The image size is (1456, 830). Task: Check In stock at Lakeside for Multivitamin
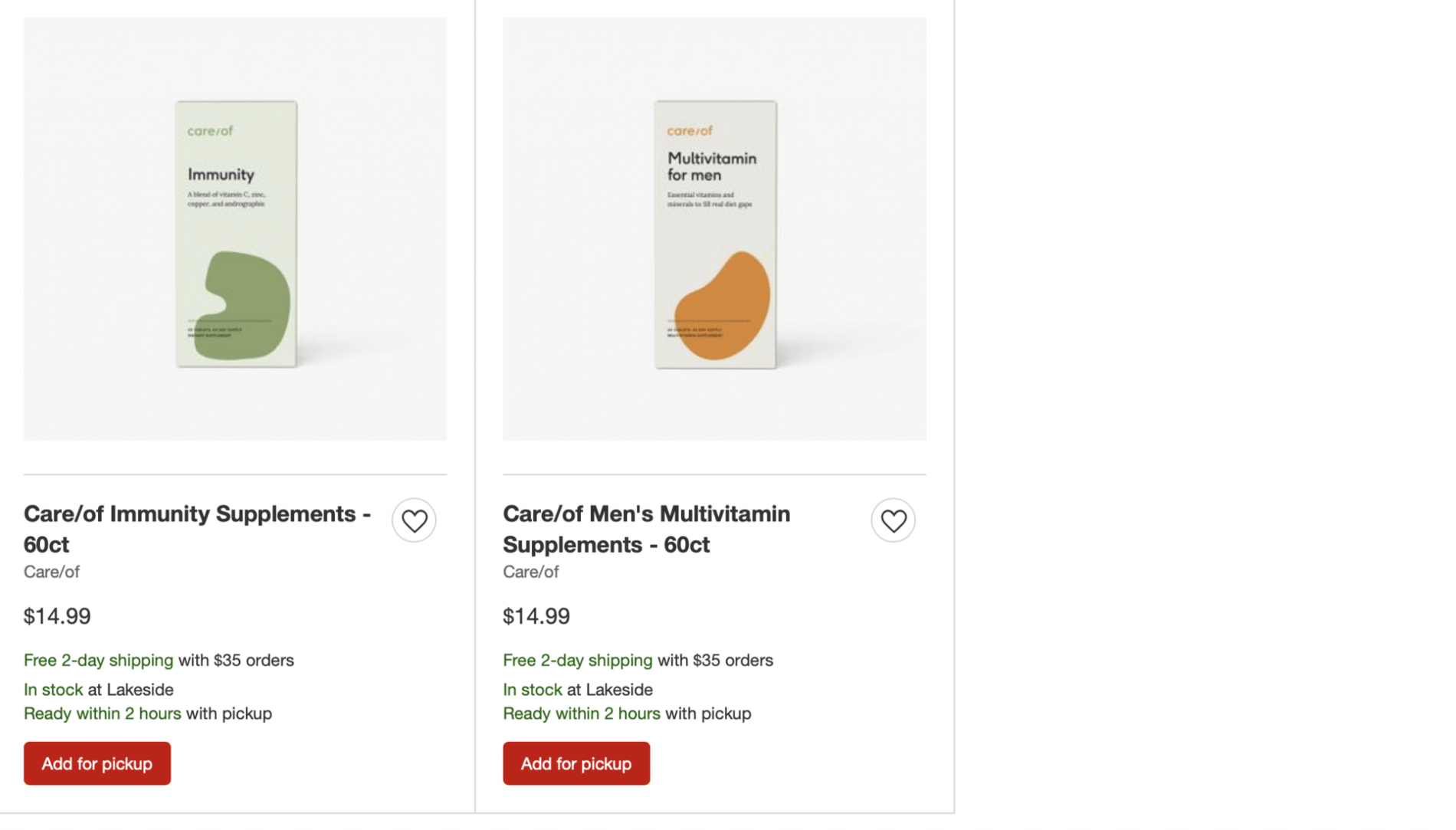point(532,689)
